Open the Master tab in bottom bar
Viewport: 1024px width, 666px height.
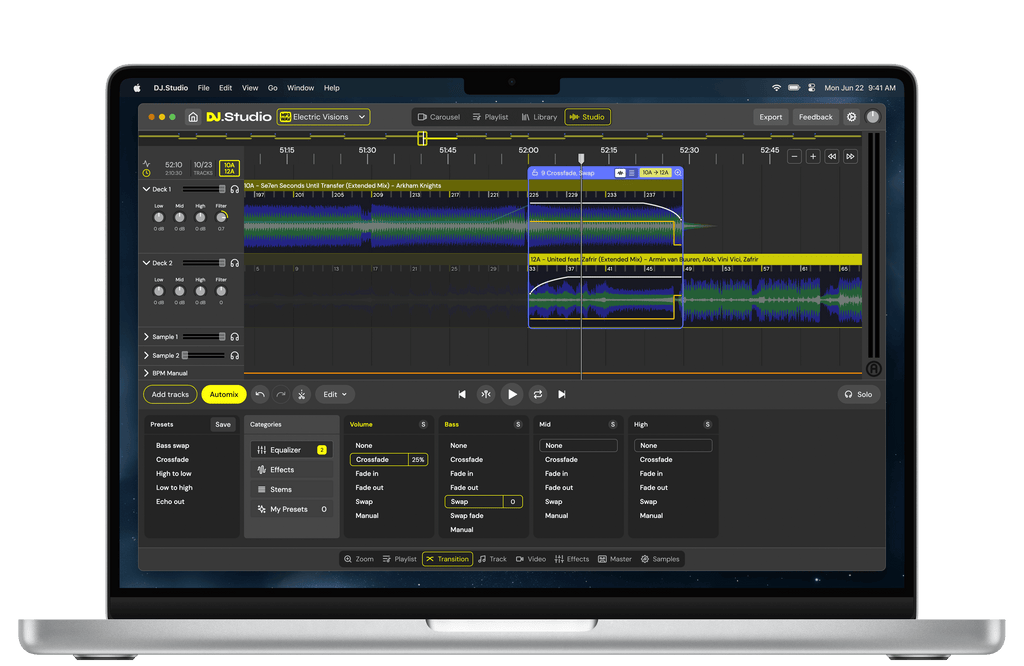pyautogui.click(x=615, y=559)
